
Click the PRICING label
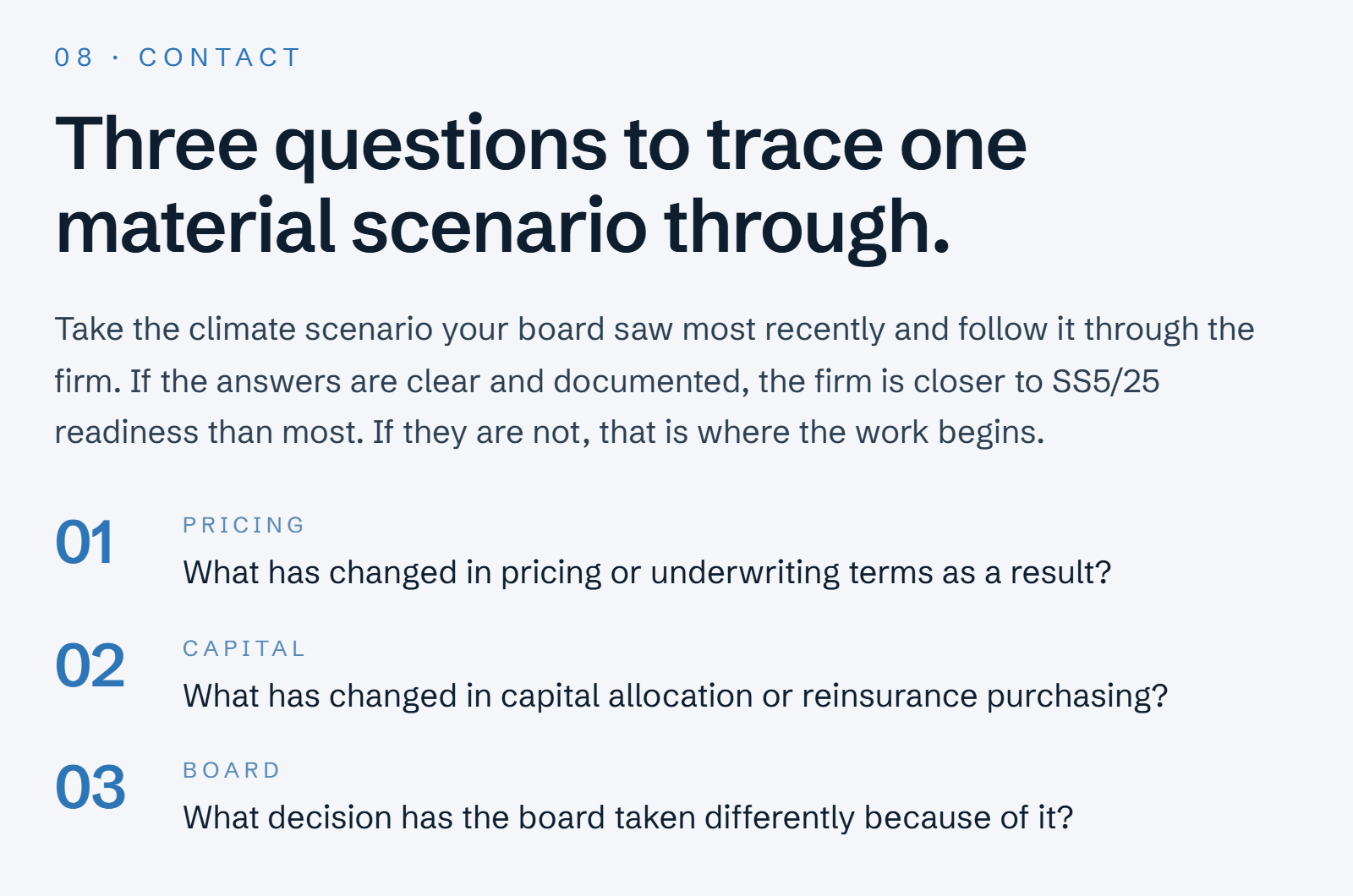[x=244, y=525]
